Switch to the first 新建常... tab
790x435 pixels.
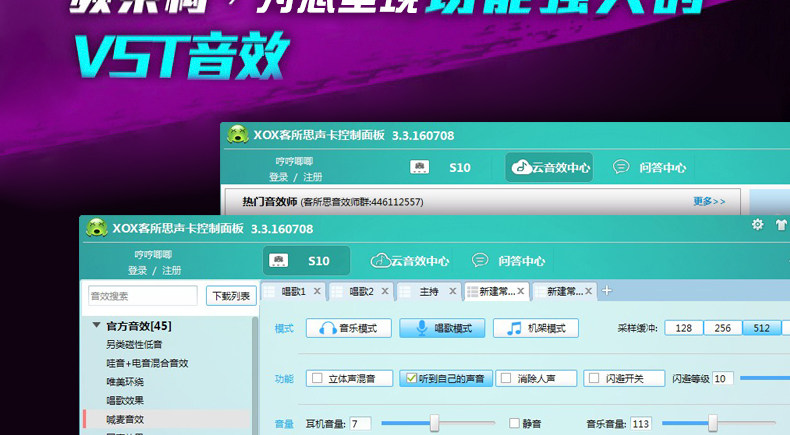(496, 291)
